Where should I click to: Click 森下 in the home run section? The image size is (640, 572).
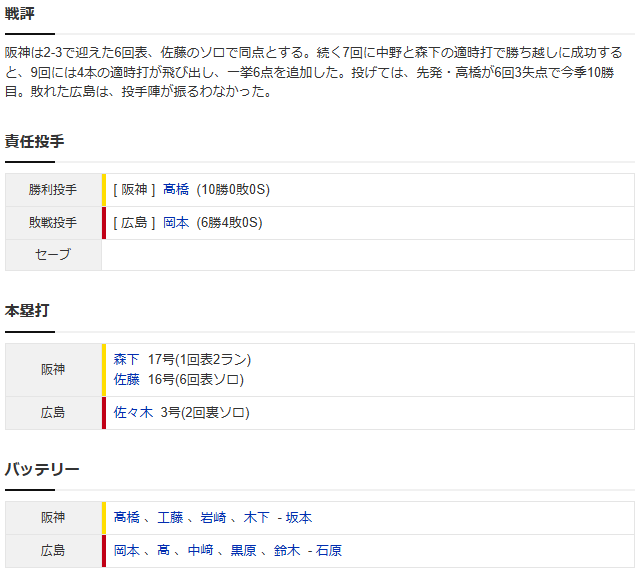(x=126, y=359)
